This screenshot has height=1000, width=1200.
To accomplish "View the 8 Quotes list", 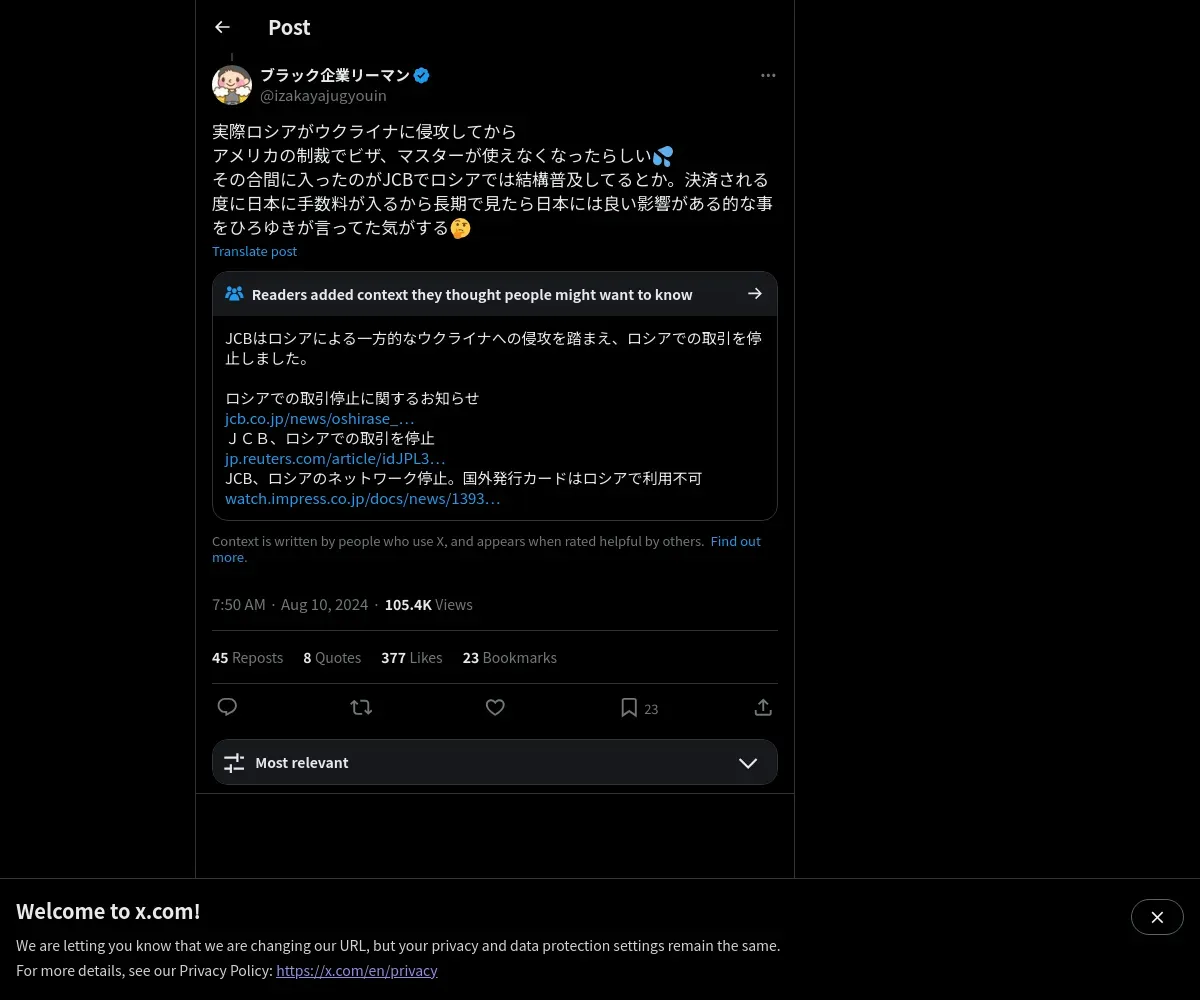I will [x=332, y=657].
